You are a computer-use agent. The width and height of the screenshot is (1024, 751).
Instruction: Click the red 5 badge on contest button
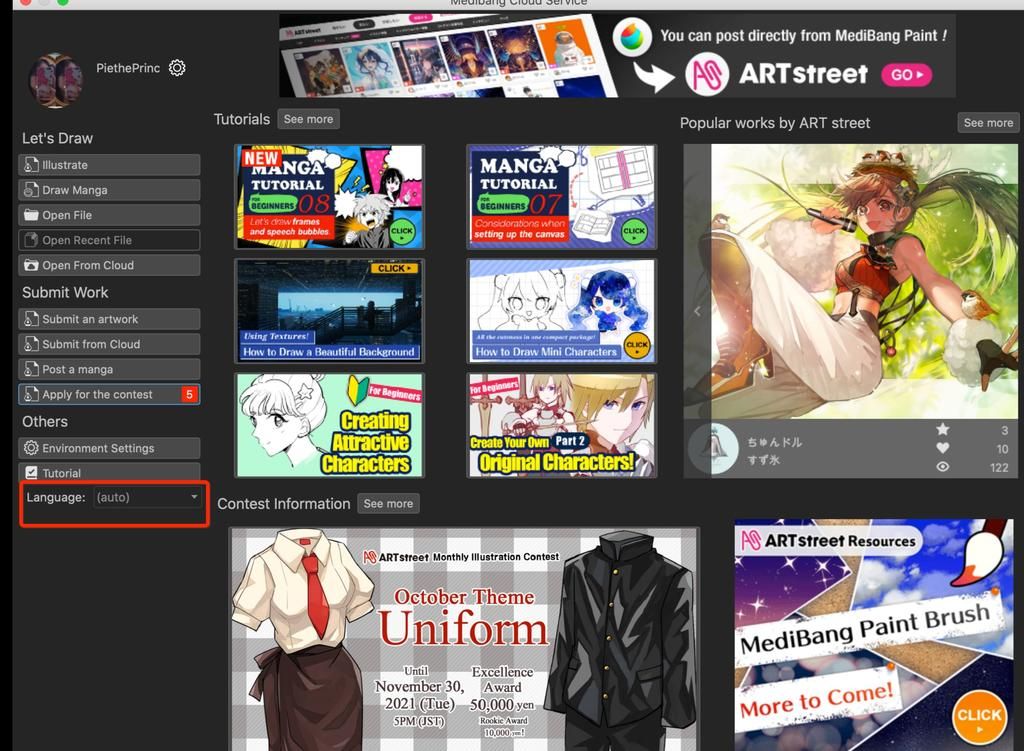click(189, 394)
